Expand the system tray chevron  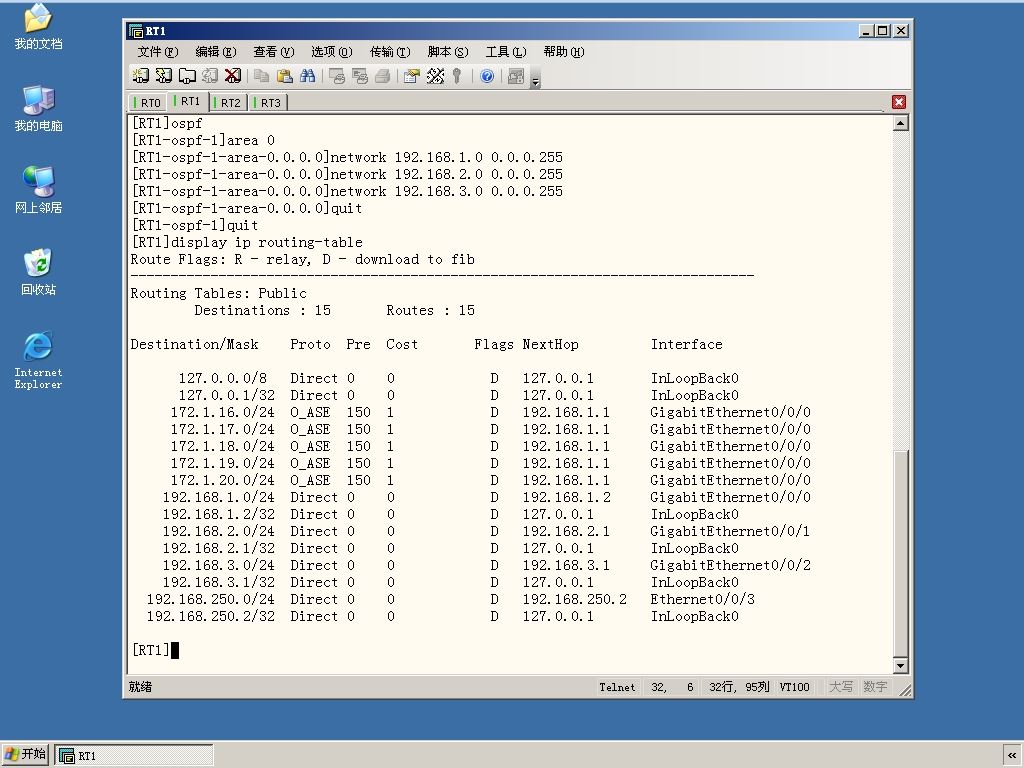(1012, 755)
